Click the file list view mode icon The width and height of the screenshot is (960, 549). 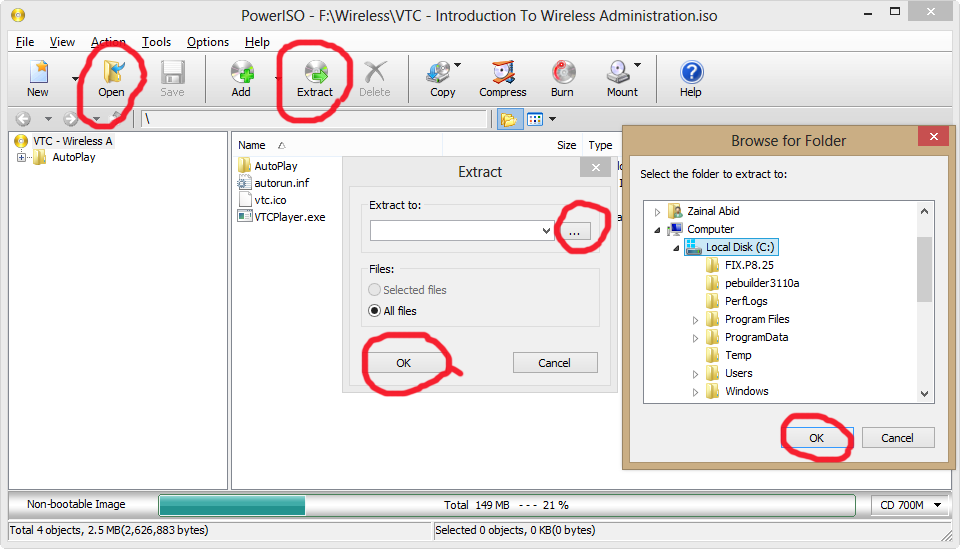point(534,119)
